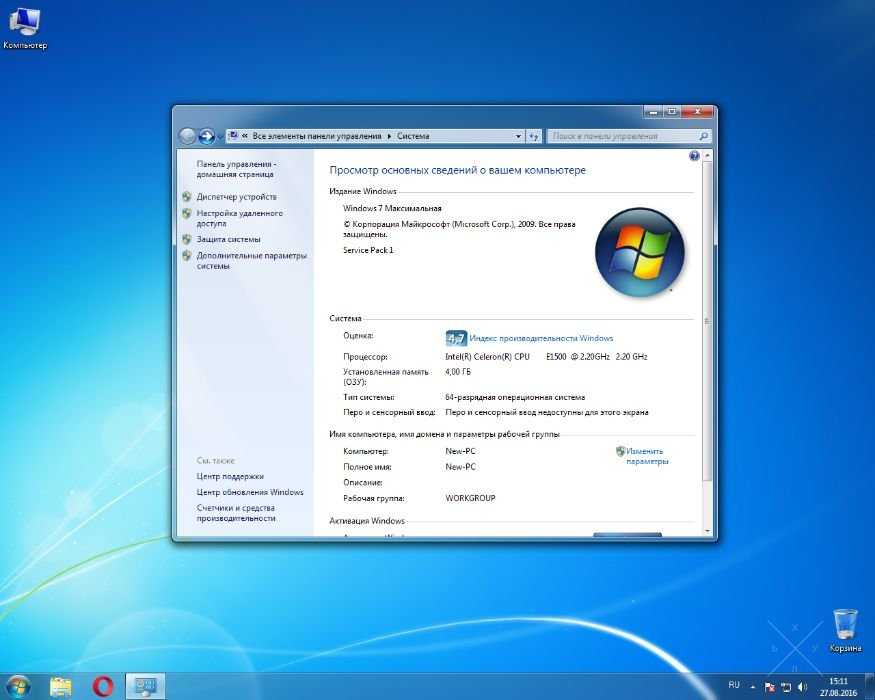The image size is (875, 700).
Task: Select the Все элементы панели управления breadcrumb
Action: 316,136
